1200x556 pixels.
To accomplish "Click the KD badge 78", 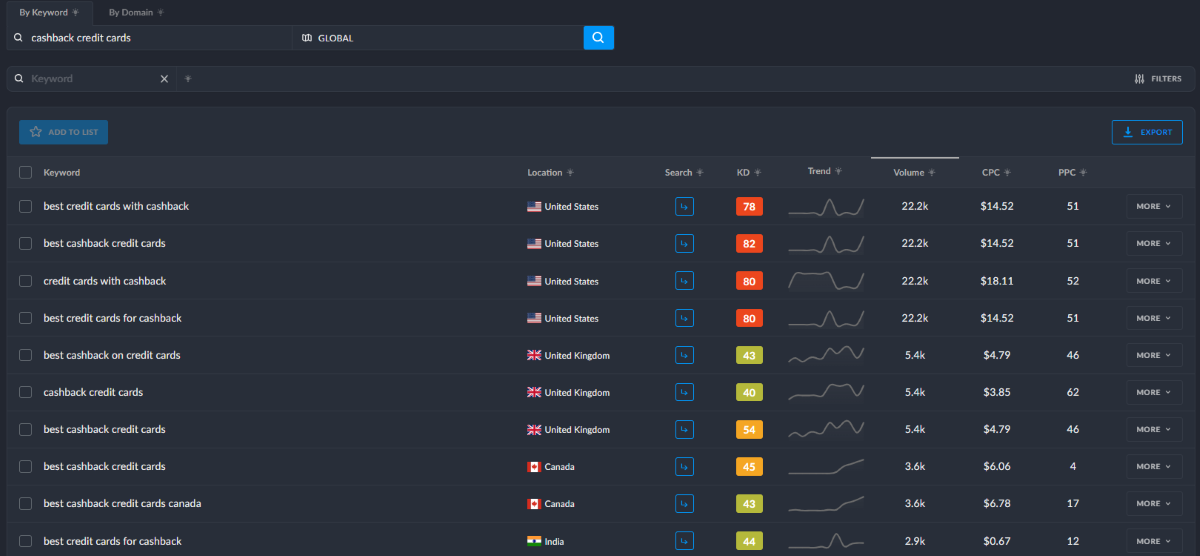I will (749, 207).
